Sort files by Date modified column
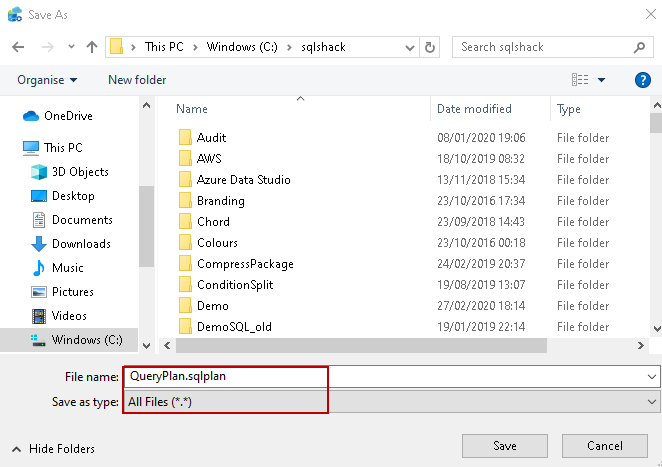The width and height of the screenshot is (662, 467). coord(474,109)
